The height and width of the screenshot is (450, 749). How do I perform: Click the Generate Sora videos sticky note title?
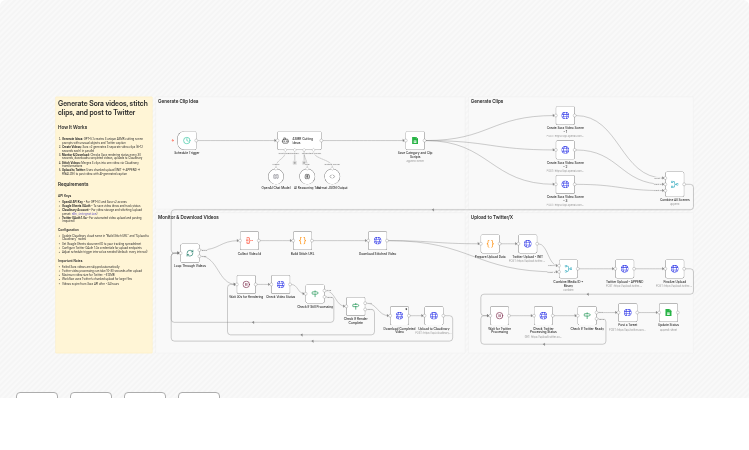[103, 108]
